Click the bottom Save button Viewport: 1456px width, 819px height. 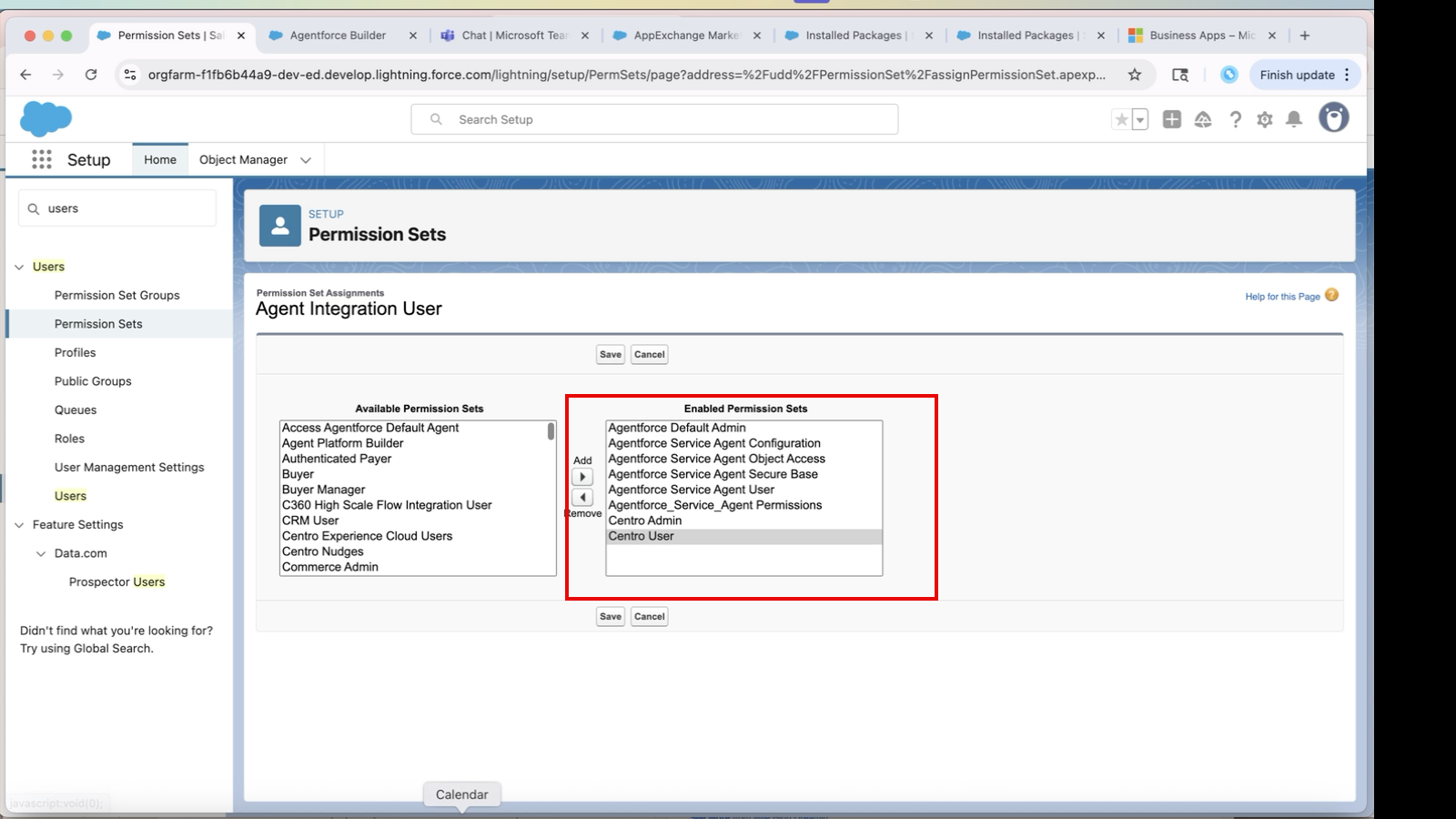[611, 616]
